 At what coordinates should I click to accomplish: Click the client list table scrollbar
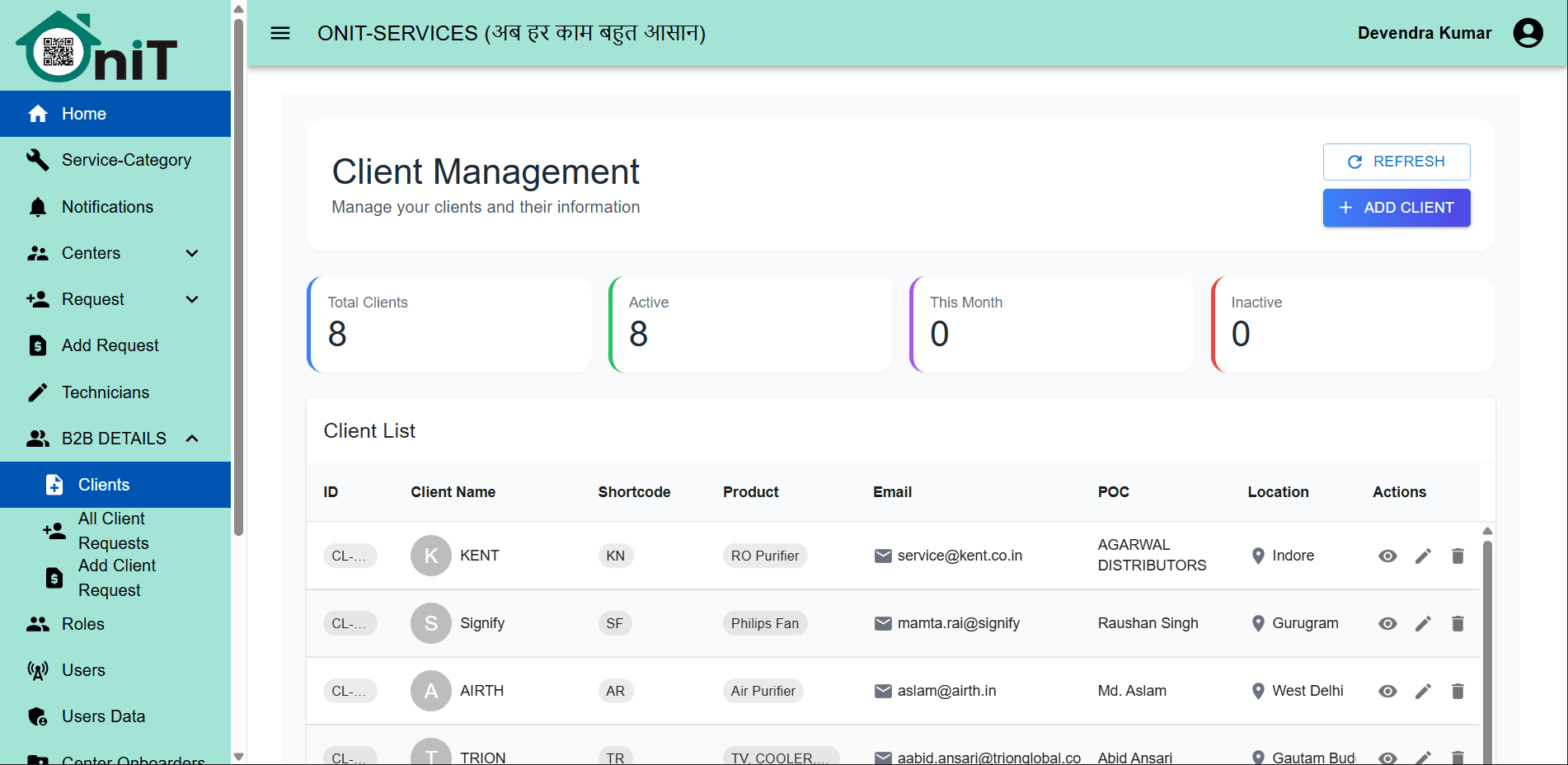tap(1487, 651)
